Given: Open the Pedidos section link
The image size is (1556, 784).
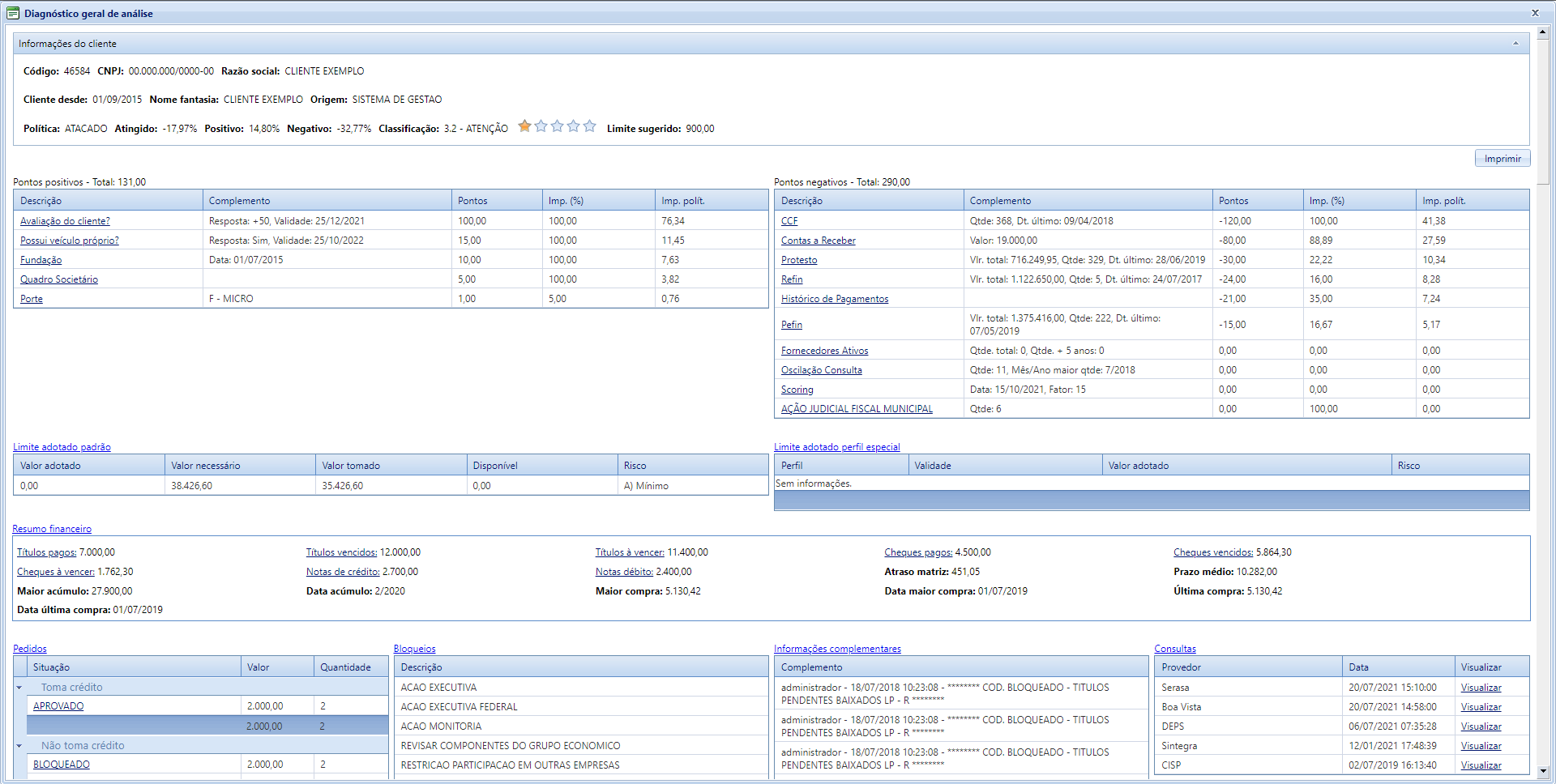Looking at the screenshot, I should point(30,649).
